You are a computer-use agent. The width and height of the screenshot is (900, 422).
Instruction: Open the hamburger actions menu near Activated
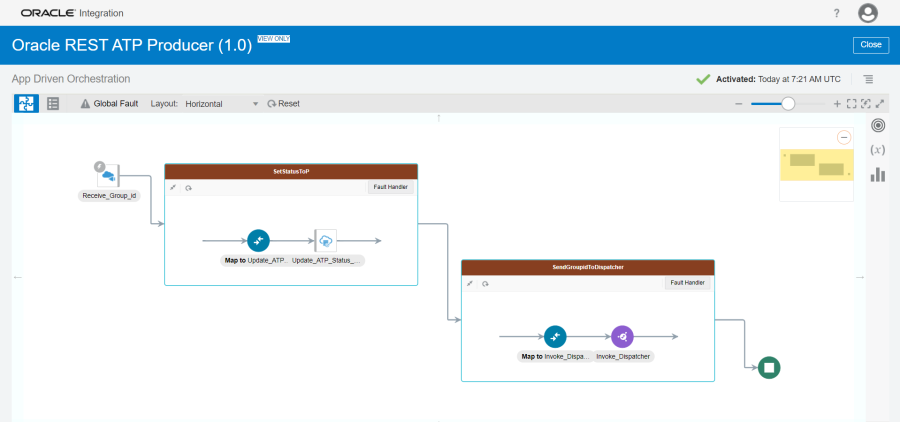[868, 79]
